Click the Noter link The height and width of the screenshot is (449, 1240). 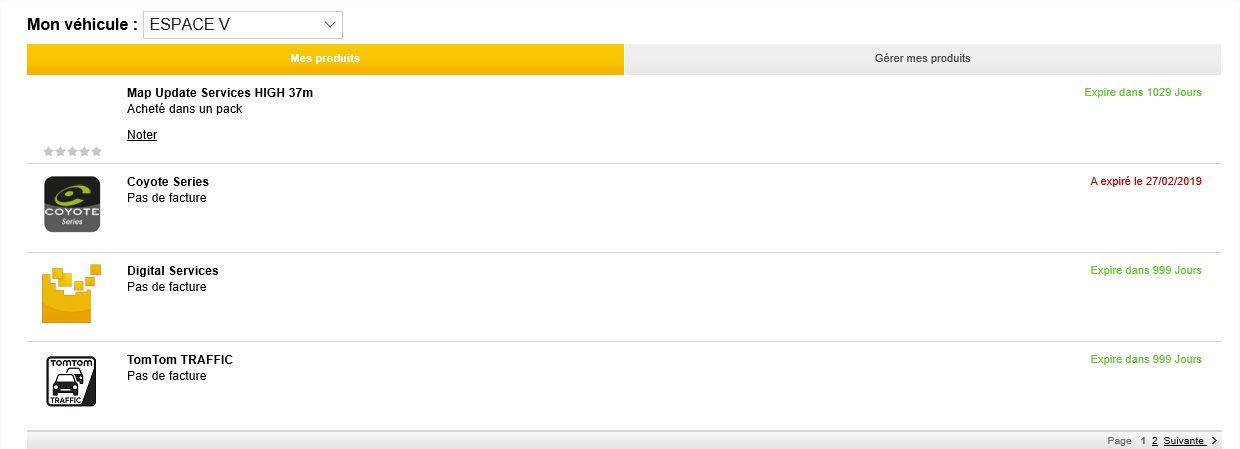[142, 135]
